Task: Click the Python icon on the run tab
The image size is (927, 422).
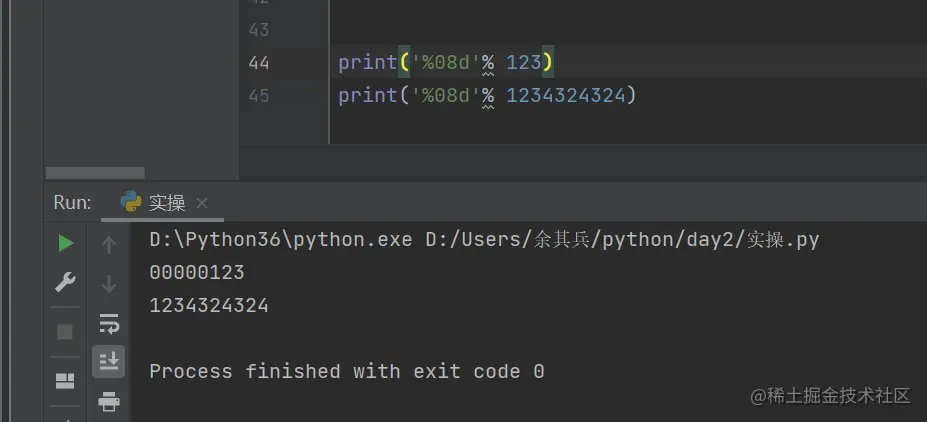Action: 131,202
